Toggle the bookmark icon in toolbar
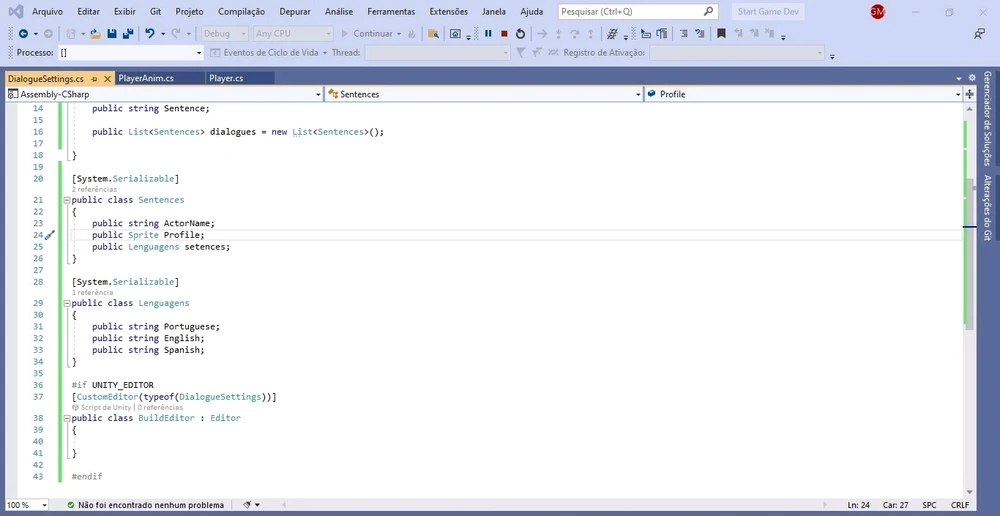1000x516 pixels. (721, 33)
